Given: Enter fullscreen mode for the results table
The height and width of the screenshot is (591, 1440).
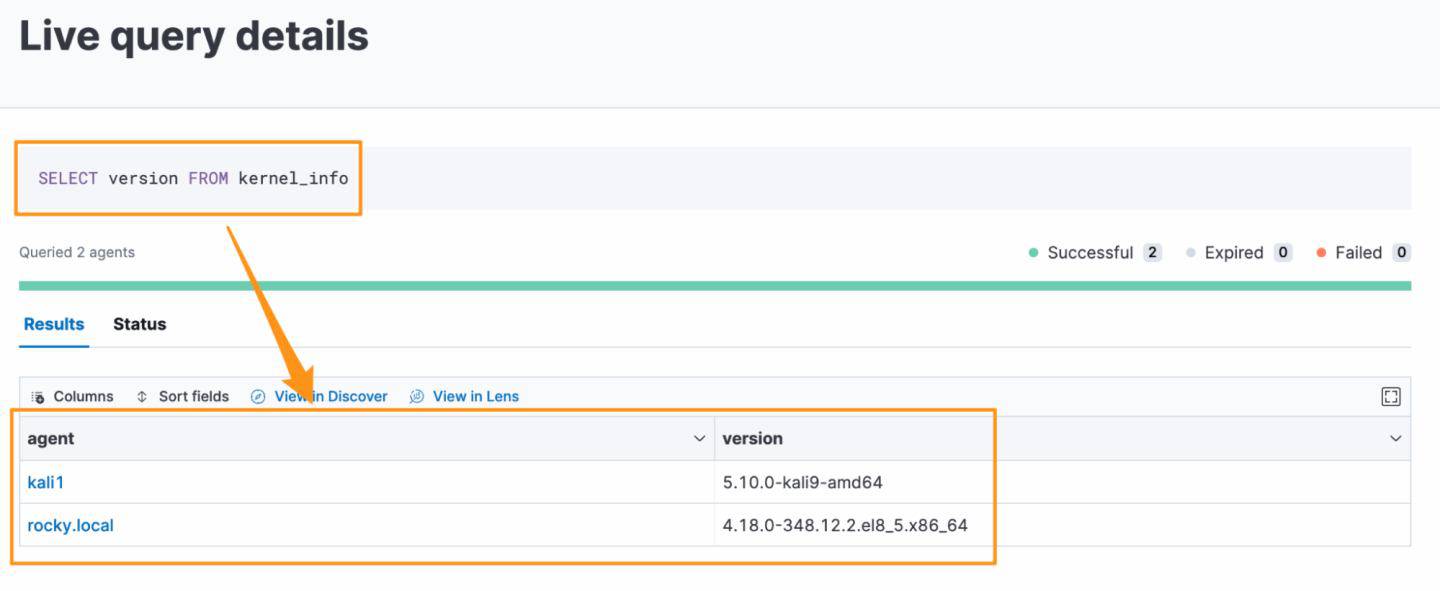Looking at the screenshot, I should [1390, 396].
